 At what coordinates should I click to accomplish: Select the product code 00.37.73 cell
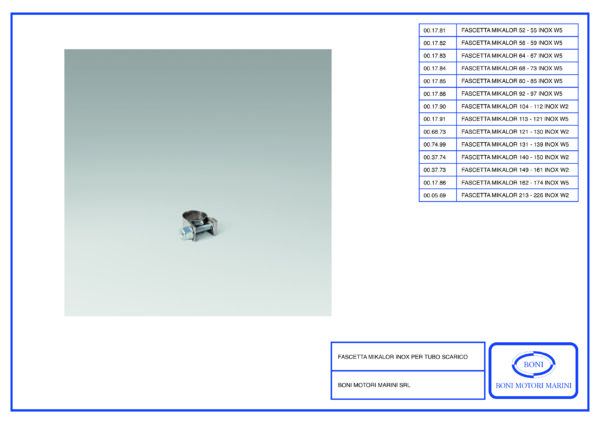point(436,170)
